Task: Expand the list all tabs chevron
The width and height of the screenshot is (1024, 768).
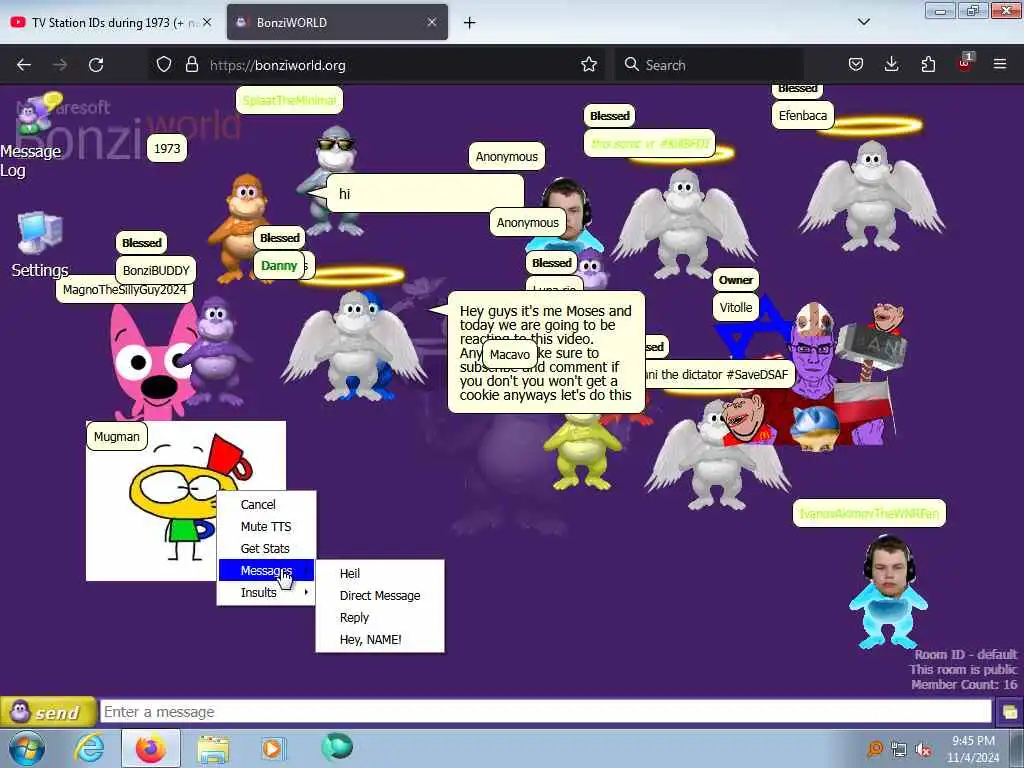Action: [x=863, y=22]
